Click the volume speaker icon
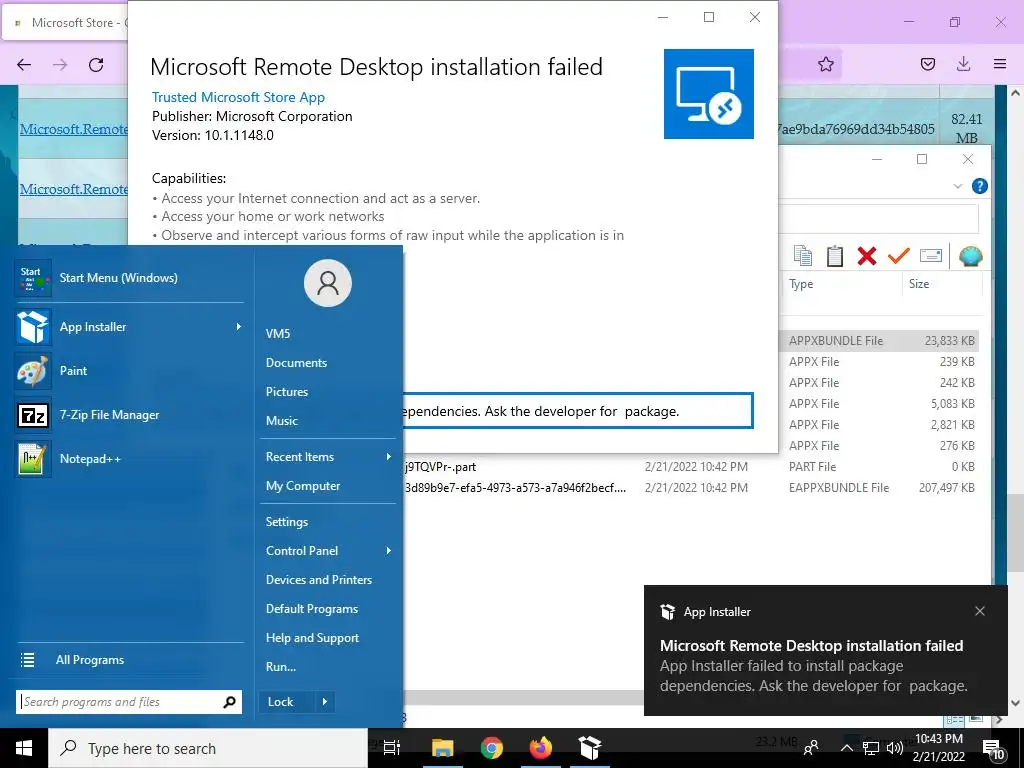The image size is (1024, 768). point(894,748)
